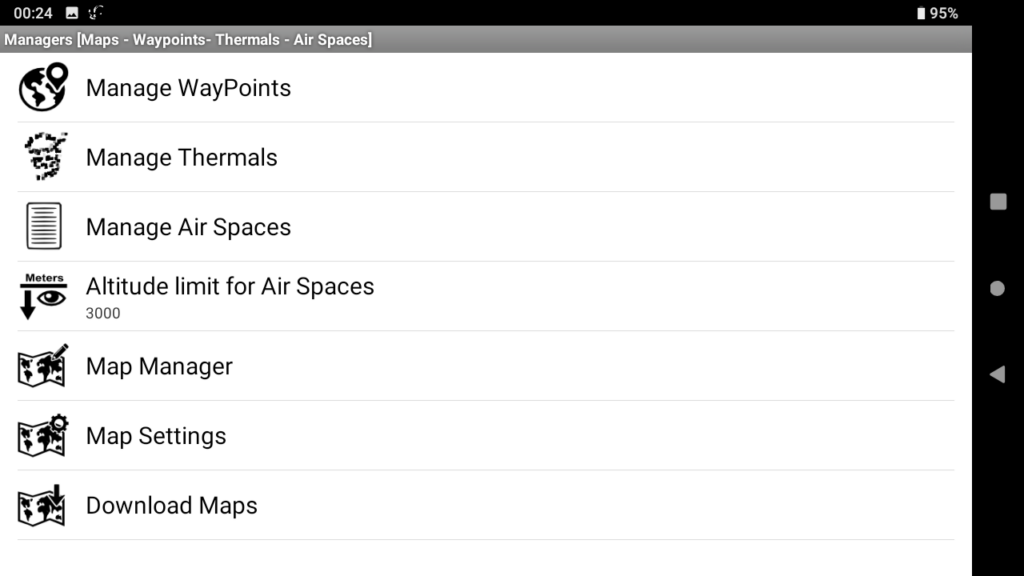Open the Map Manager entry
The image size is (1024, 576).
[x=485, y=366]
